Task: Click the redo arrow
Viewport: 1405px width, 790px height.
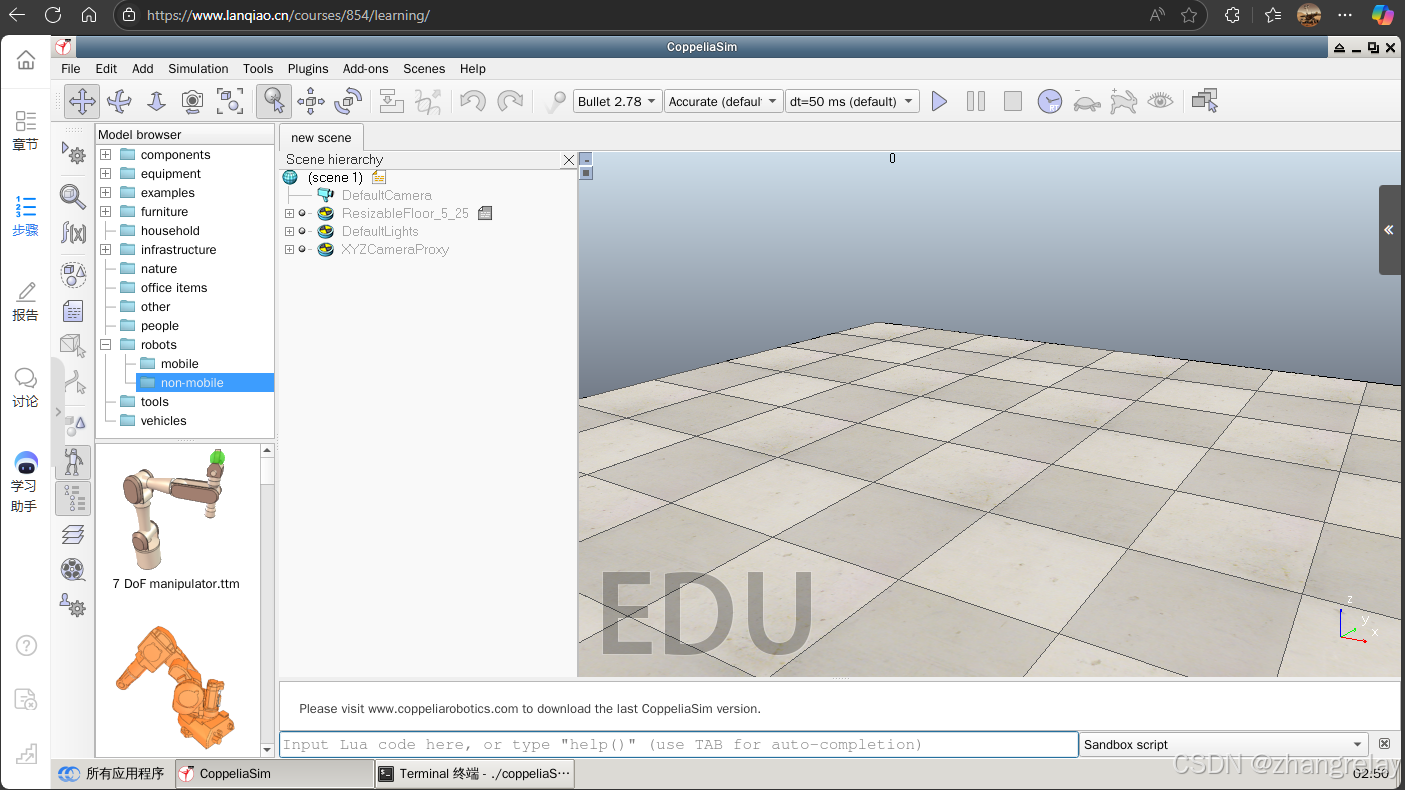Action: 510,101
